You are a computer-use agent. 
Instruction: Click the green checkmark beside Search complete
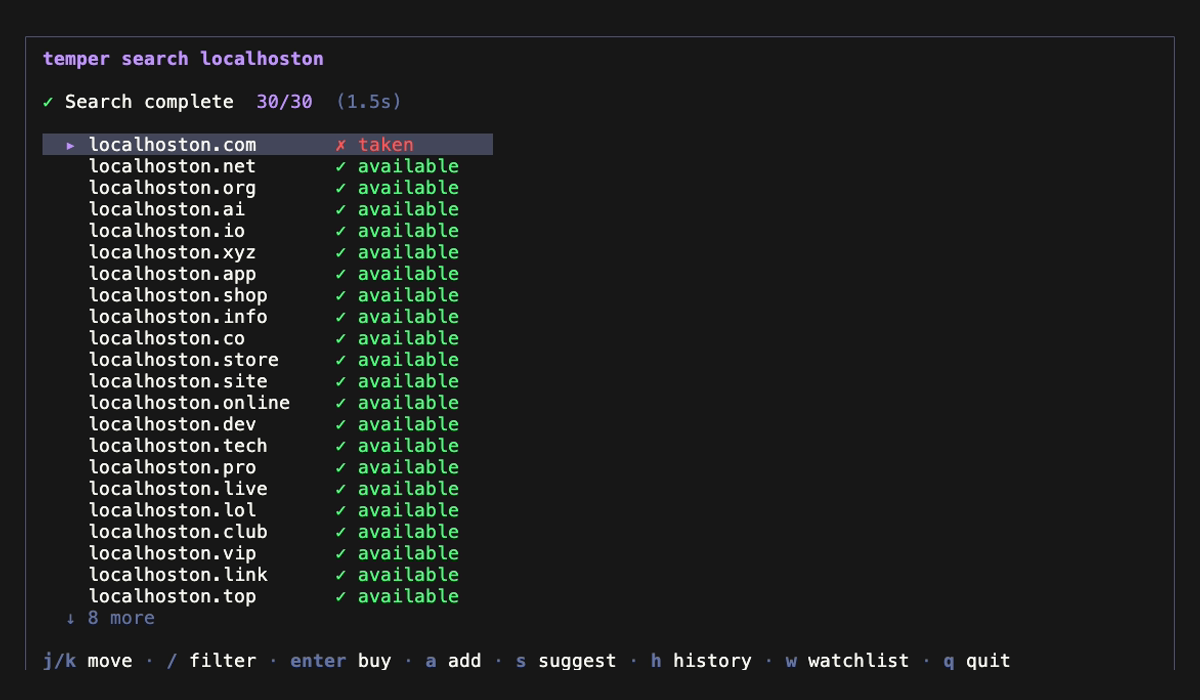click(48, 102)
